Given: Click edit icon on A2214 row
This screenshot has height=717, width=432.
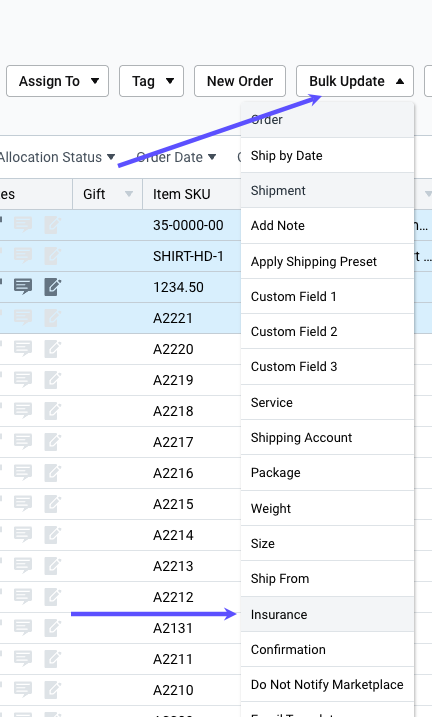Looking at the screenshot, I should [53, 535].
